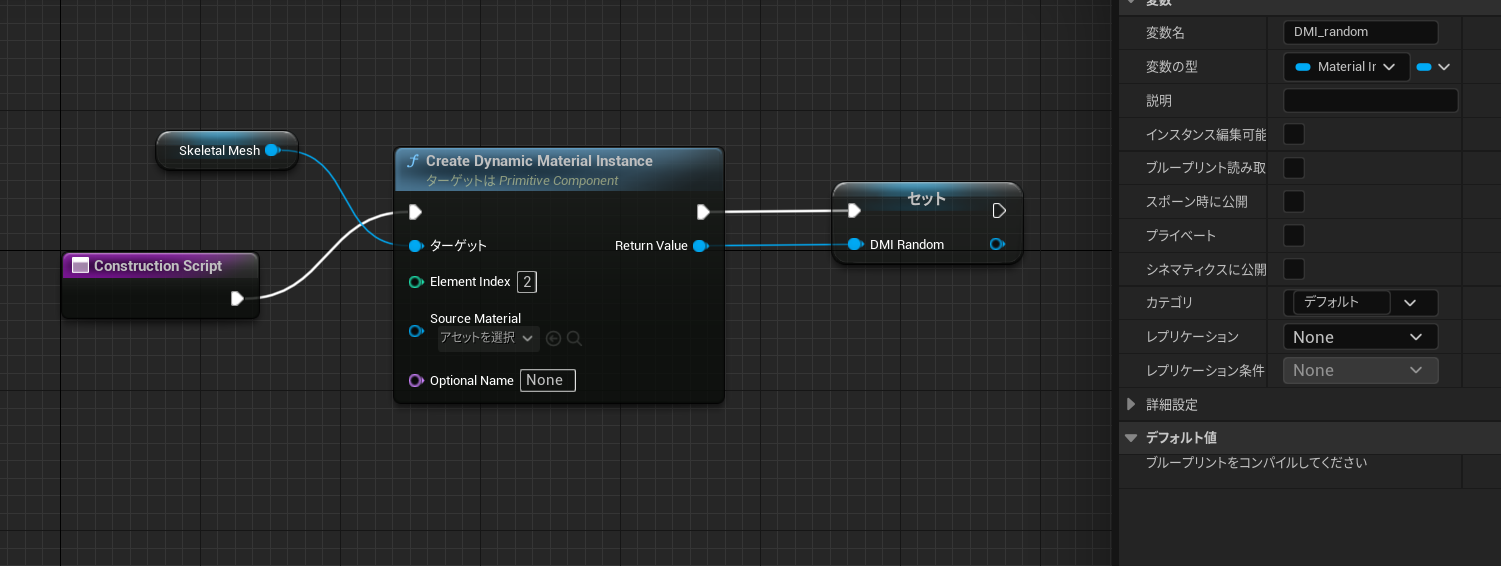Click DMI Random output pin on セット node
Image resolution: width=1501 pixels, height=566 pixels.
point(997,244)
